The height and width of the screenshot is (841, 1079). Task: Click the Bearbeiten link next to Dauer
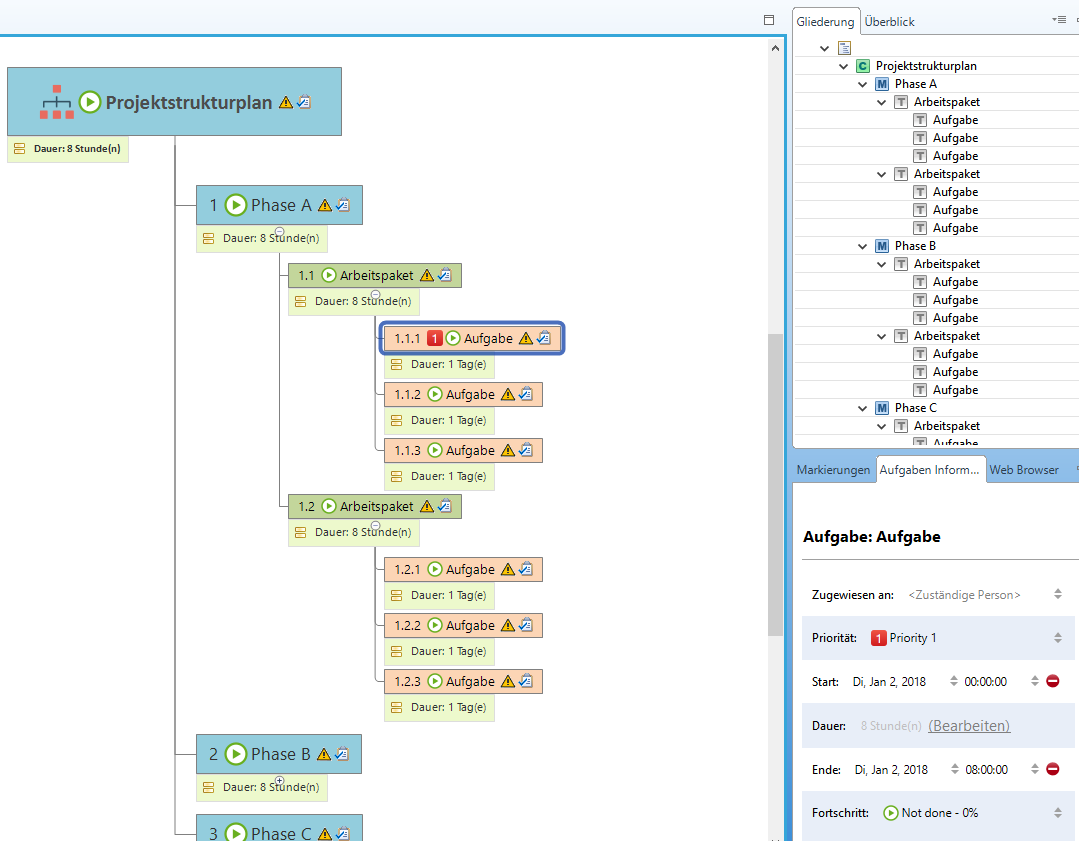coord(968,725)
